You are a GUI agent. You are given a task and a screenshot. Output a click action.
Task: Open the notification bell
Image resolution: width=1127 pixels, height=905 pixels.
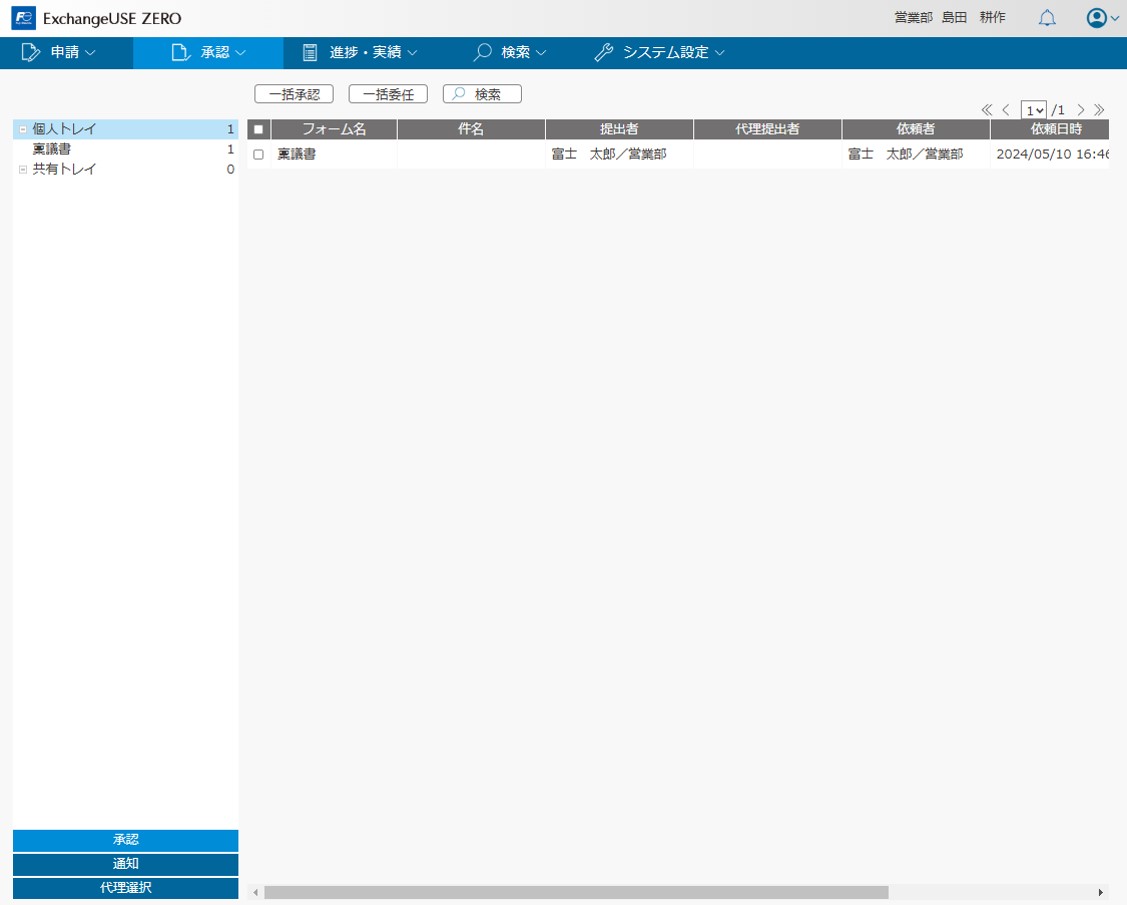(1047, 17)
